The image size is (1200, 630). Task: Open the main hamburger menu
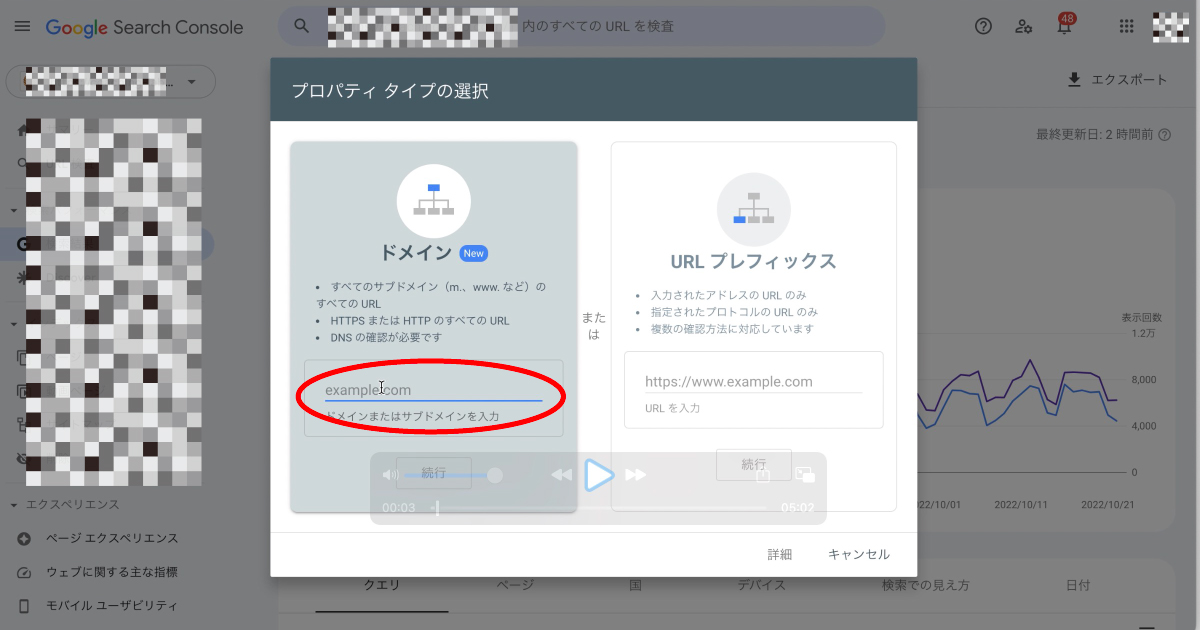(x=22, y=27)
